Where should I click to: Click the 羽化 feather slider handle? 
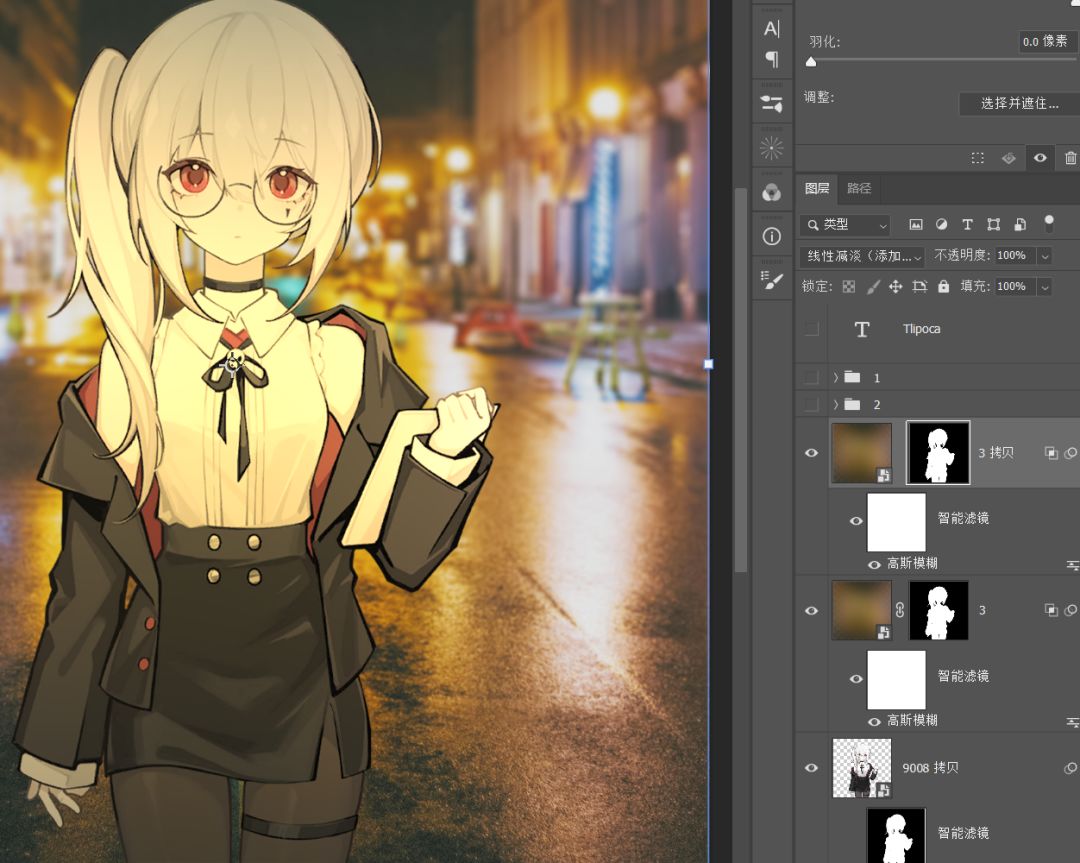point(811,62)
